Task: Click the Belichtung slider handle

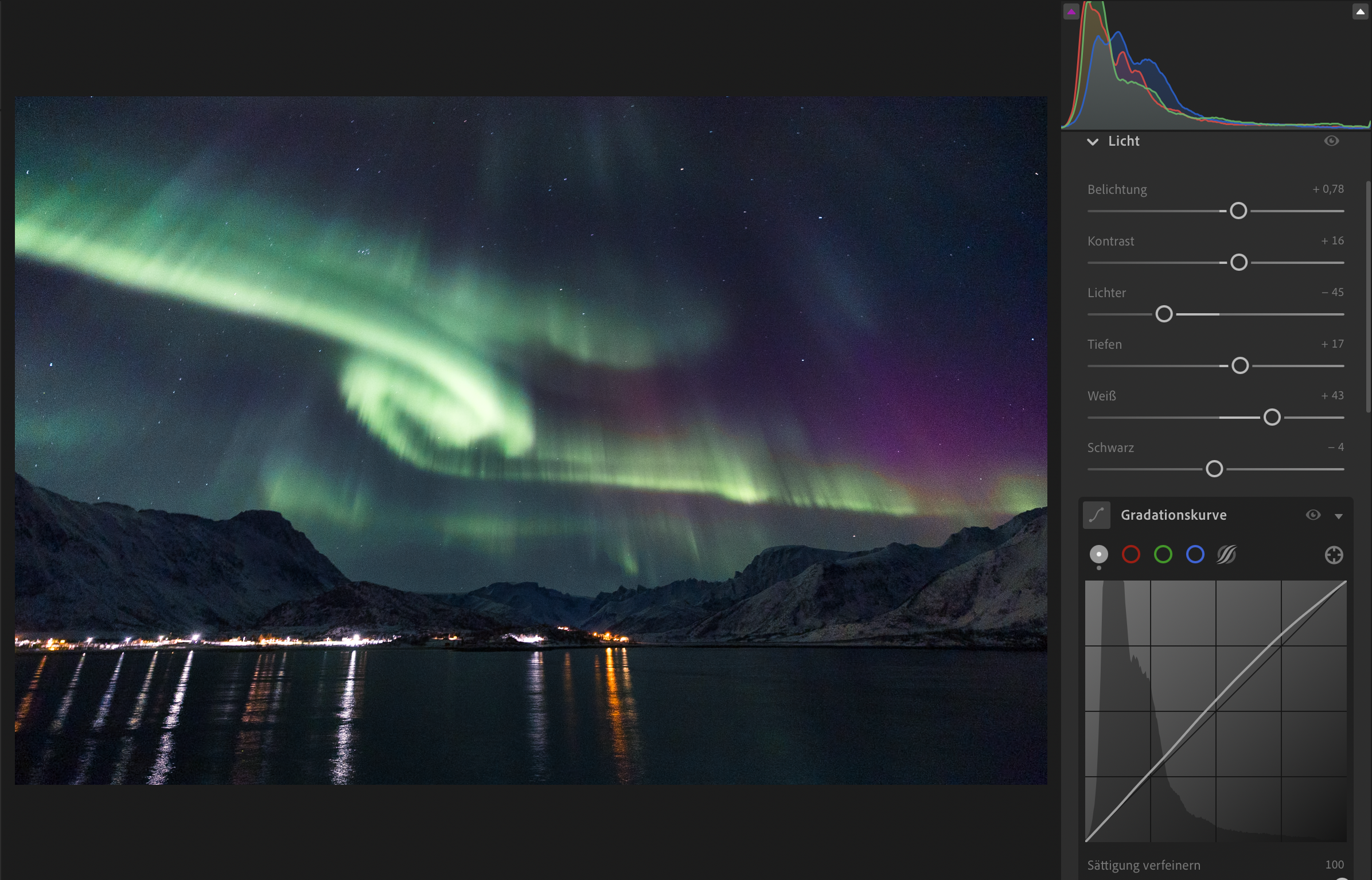Action: tap(1238, 211)
